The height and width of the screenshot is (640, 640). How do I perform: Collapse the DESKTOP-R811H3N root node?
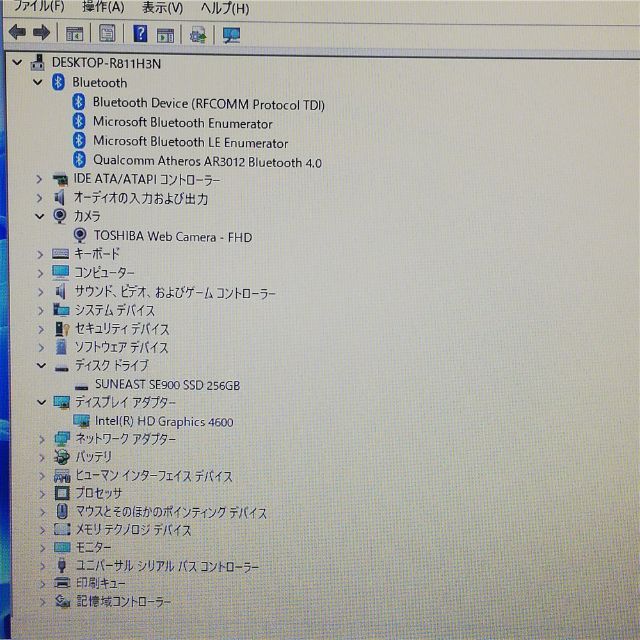[x=17, y=62]
